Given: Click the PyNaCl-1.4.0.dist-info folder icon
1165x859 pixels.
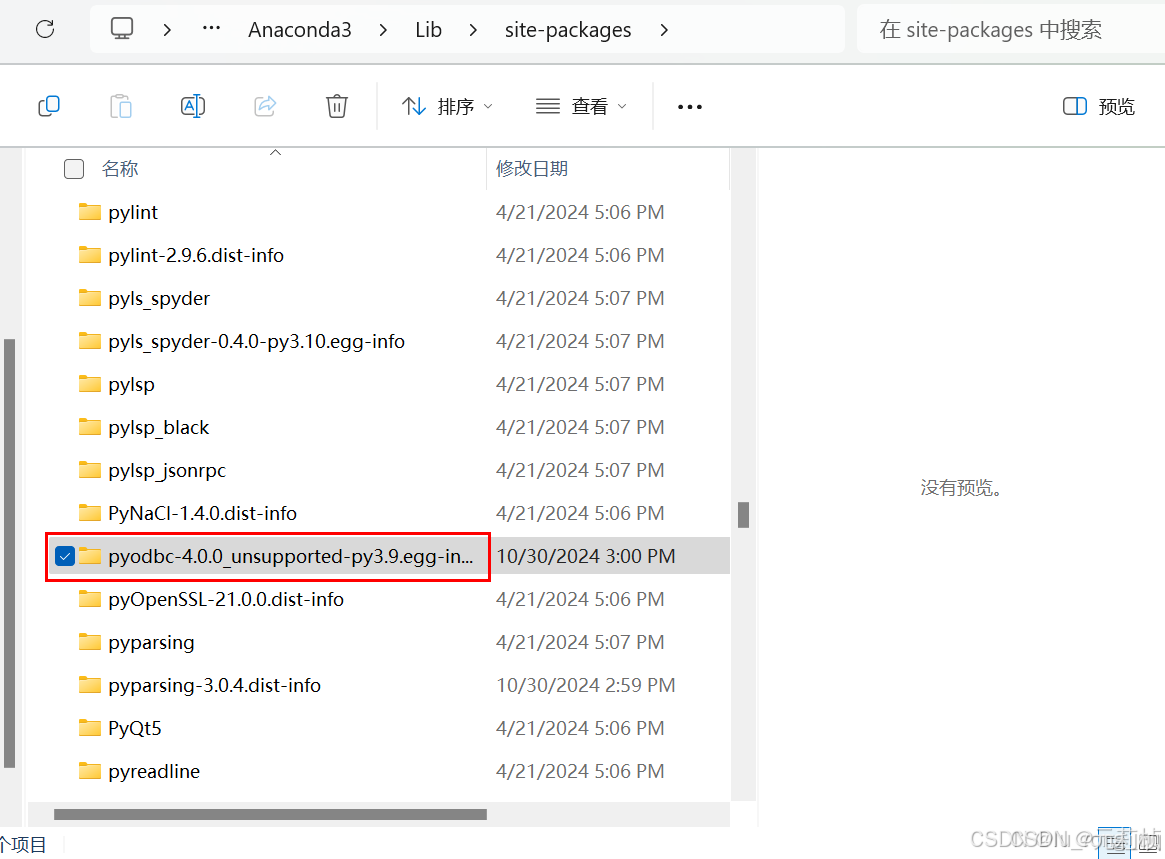Looking at the screenshot, I should (x=90, y=513).
